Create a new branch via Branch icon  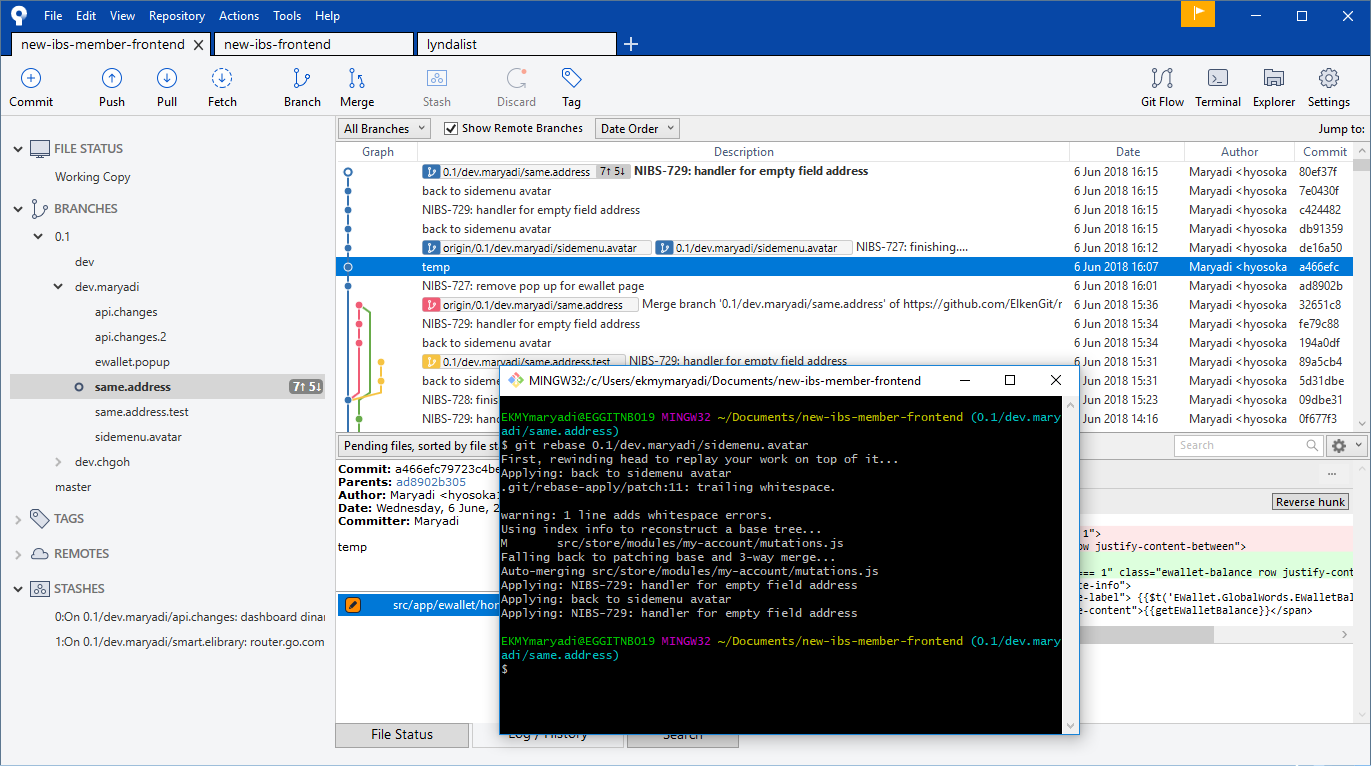pyautogui.click(x=301, y=78)
